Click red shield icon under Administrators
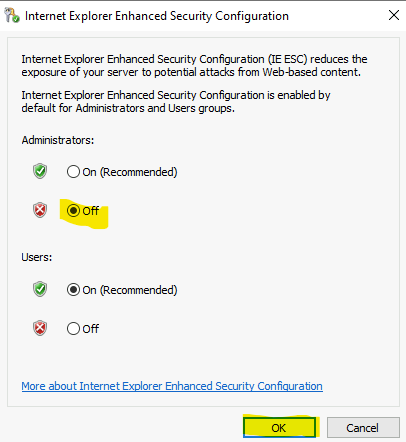This screenshot has width=406, height=442. (40, 210)
